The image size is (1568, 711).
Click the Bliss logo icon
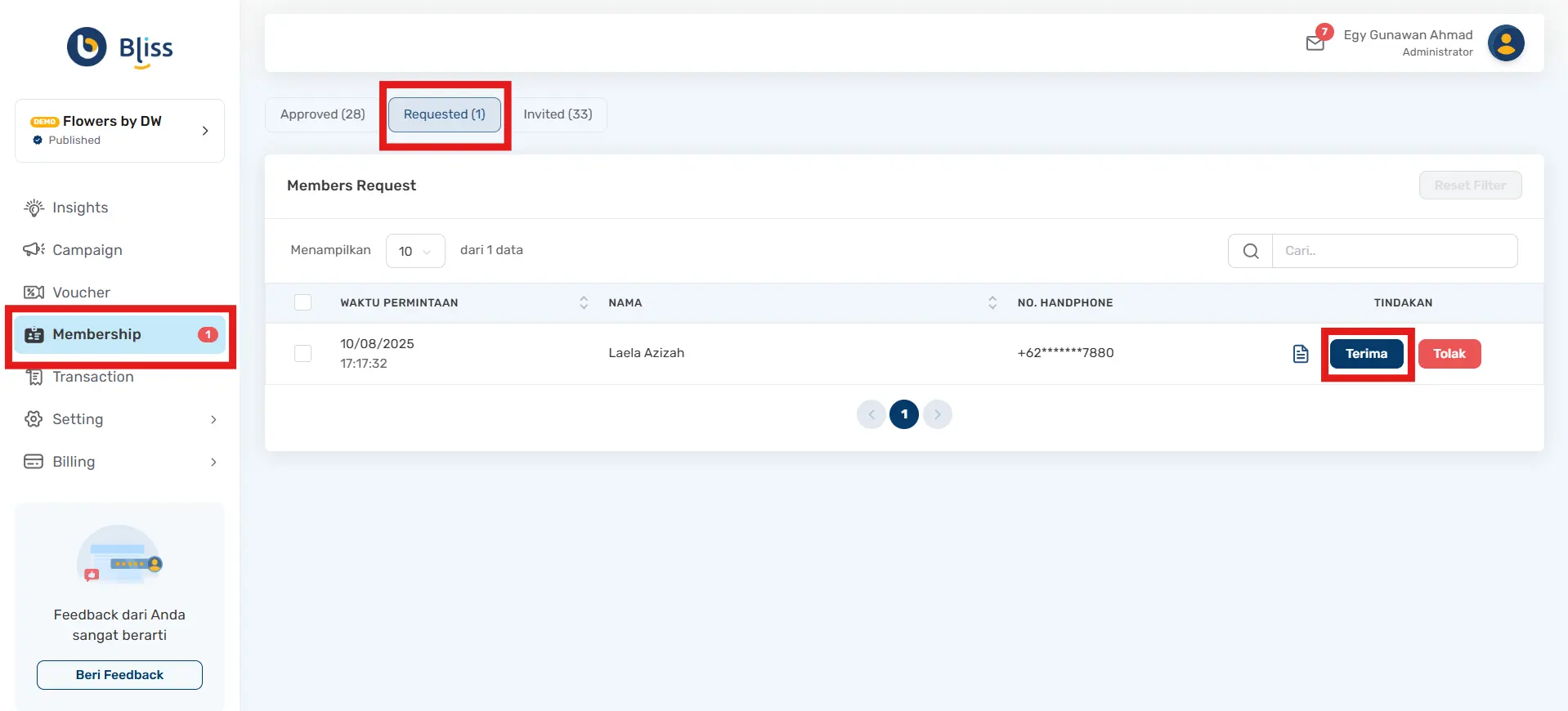click(87, 47)
